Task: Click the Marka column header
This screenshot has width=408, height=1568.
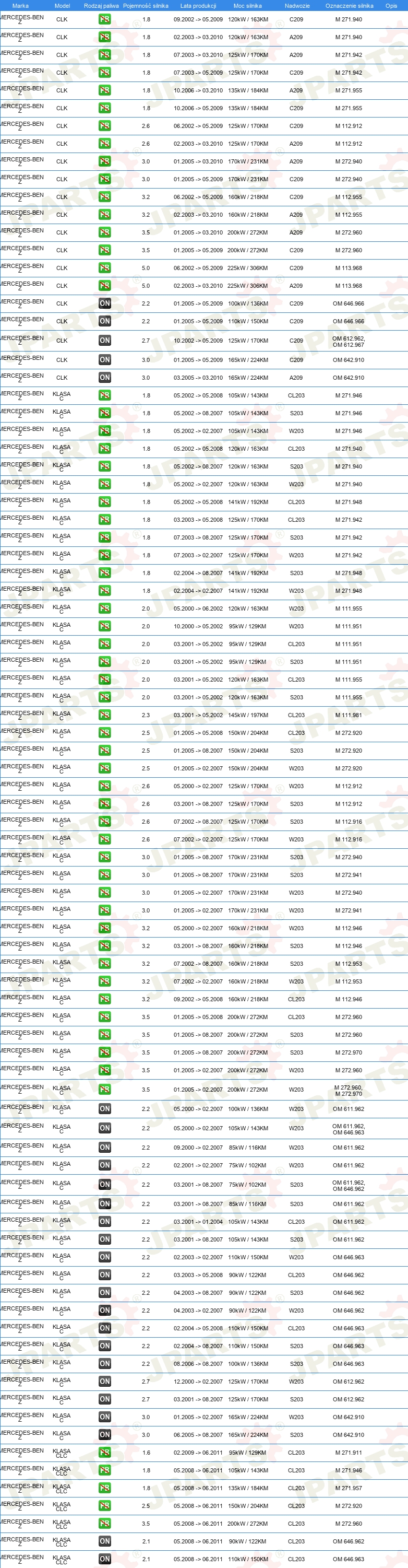Action: [21, 5]
